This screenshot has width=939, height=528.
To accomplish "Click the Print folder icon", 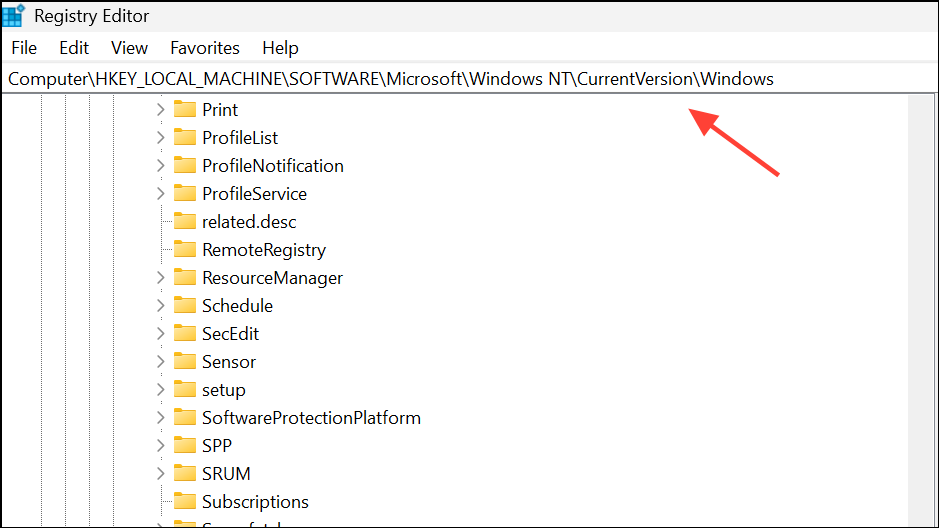I will tap(184, 109).
